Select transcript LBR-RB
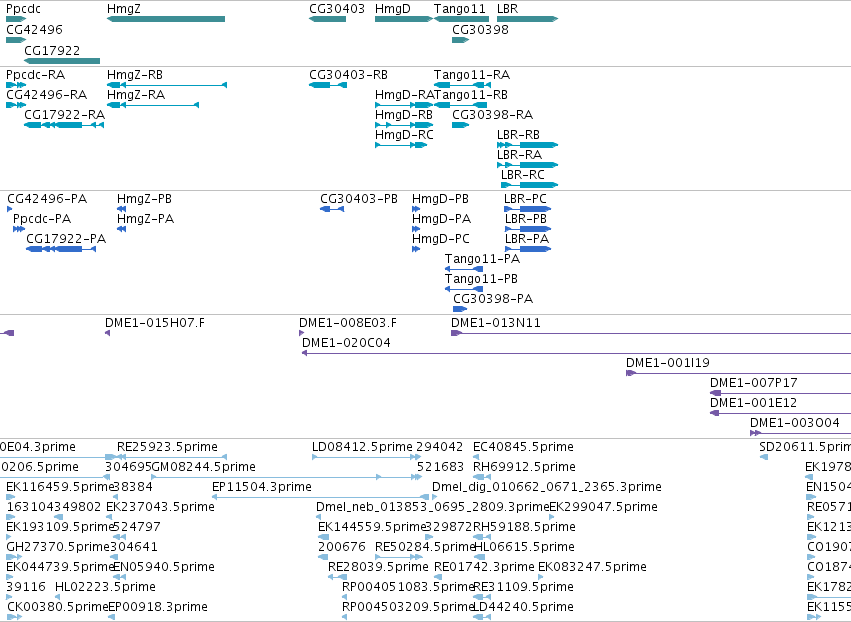The image size is (851, 622). (518, 135)
